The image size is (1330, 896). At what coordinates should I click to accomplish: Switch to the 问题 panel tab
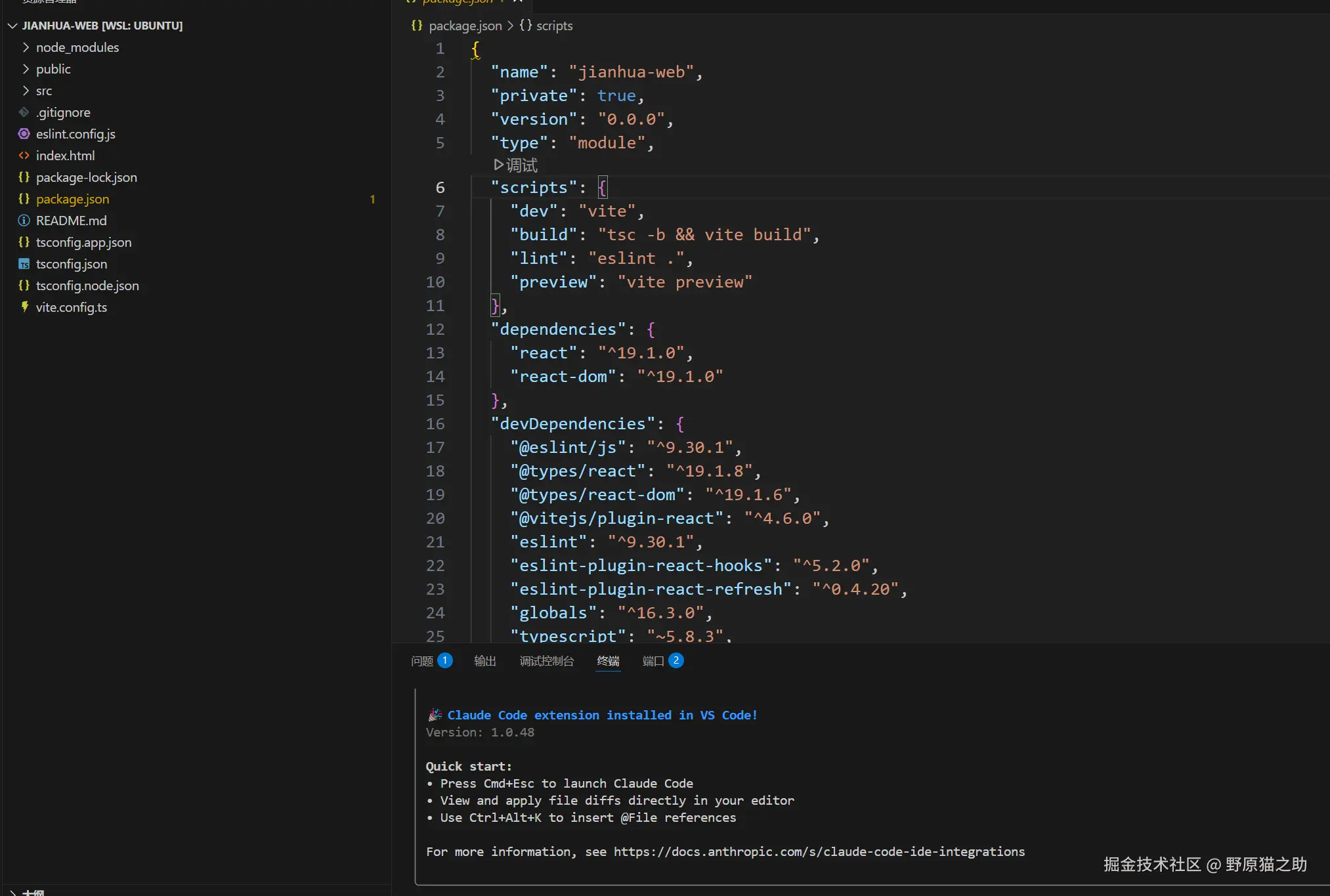[422, 661]
